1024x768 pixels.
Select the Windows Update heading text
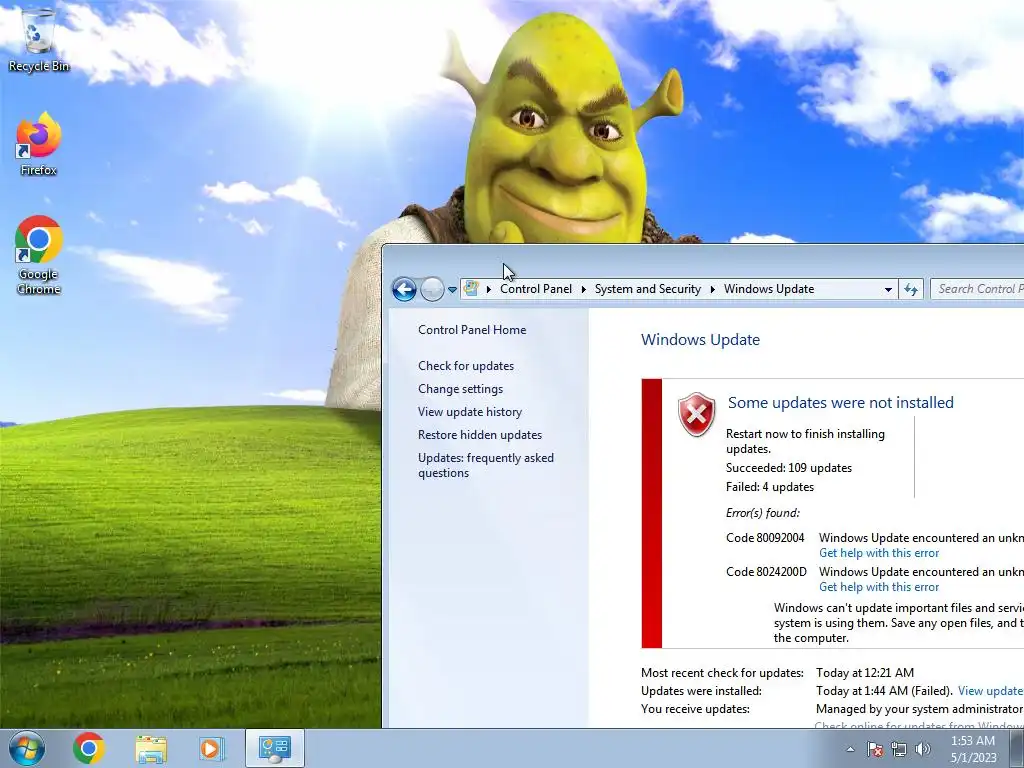point(700,340)
